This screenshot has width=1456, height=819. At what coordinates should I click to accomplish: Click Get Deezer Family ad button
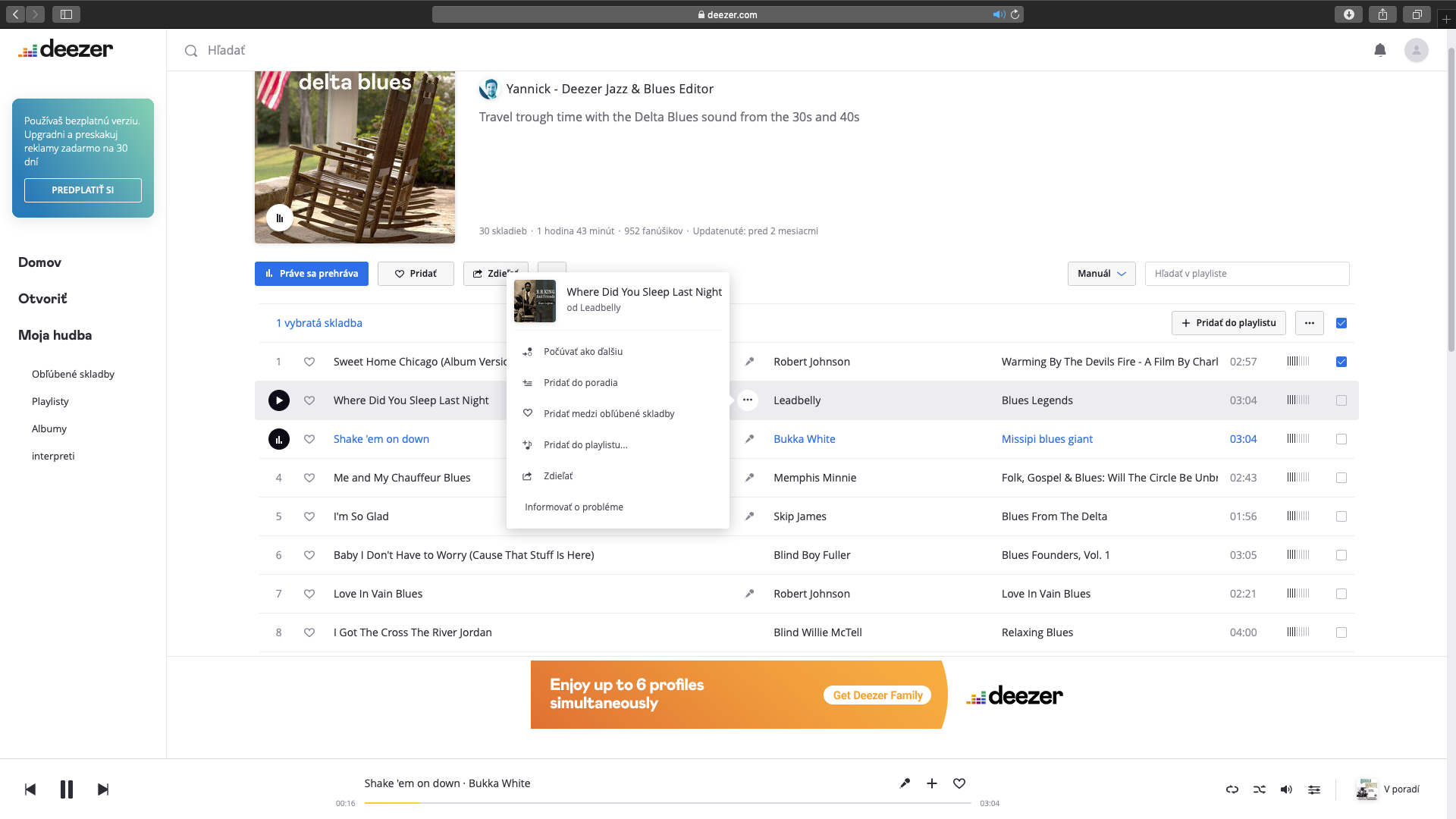877,695
